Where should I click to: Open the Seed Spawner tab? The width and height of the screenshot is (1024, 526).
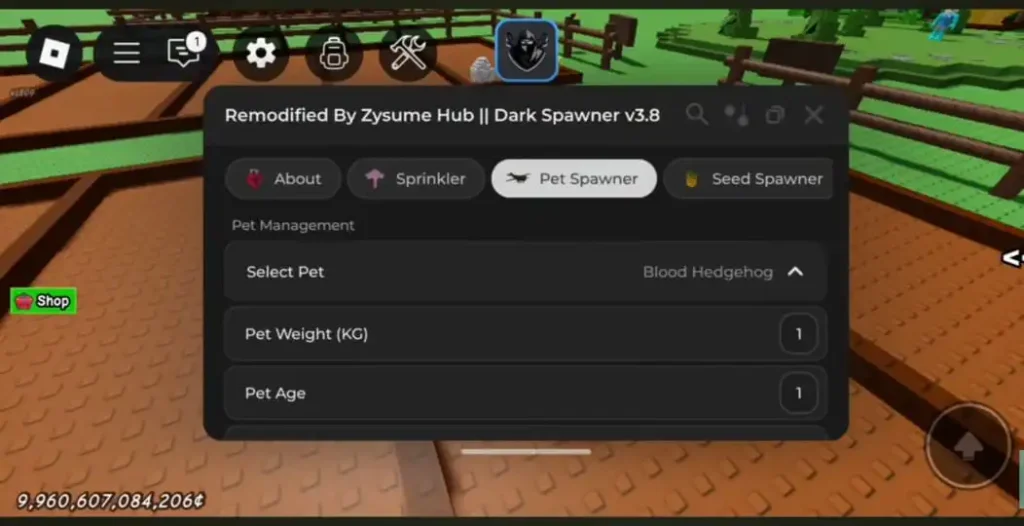tap(748, 178)
